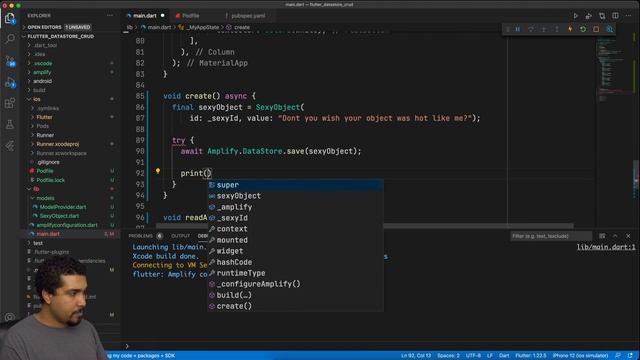This screenshot has height=360, width=640.
Task: Switch to the Podfile editor tab
Action: pyautogui.click(x=191, y=16)
